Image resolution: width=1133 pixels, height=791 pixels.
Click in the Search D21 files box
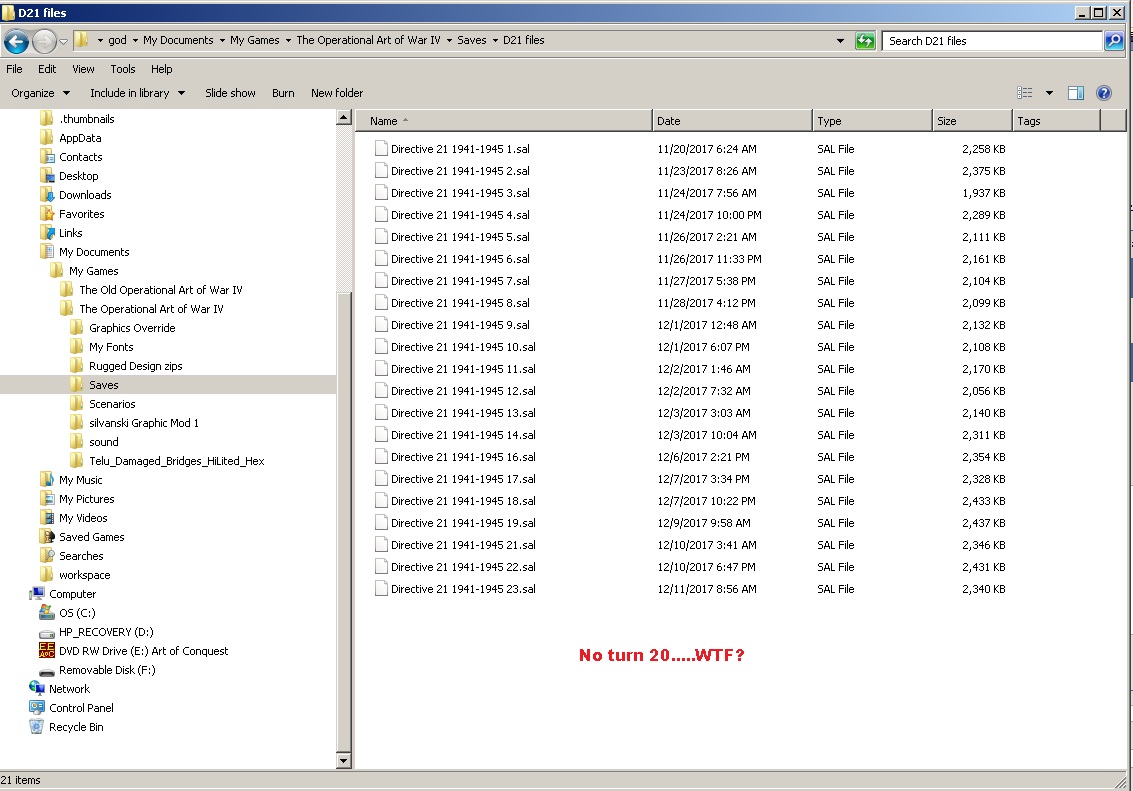[x=991, y=40]
